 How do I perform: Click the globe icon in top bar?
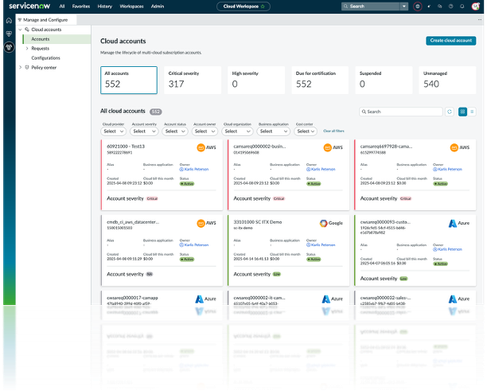[417, 6]
